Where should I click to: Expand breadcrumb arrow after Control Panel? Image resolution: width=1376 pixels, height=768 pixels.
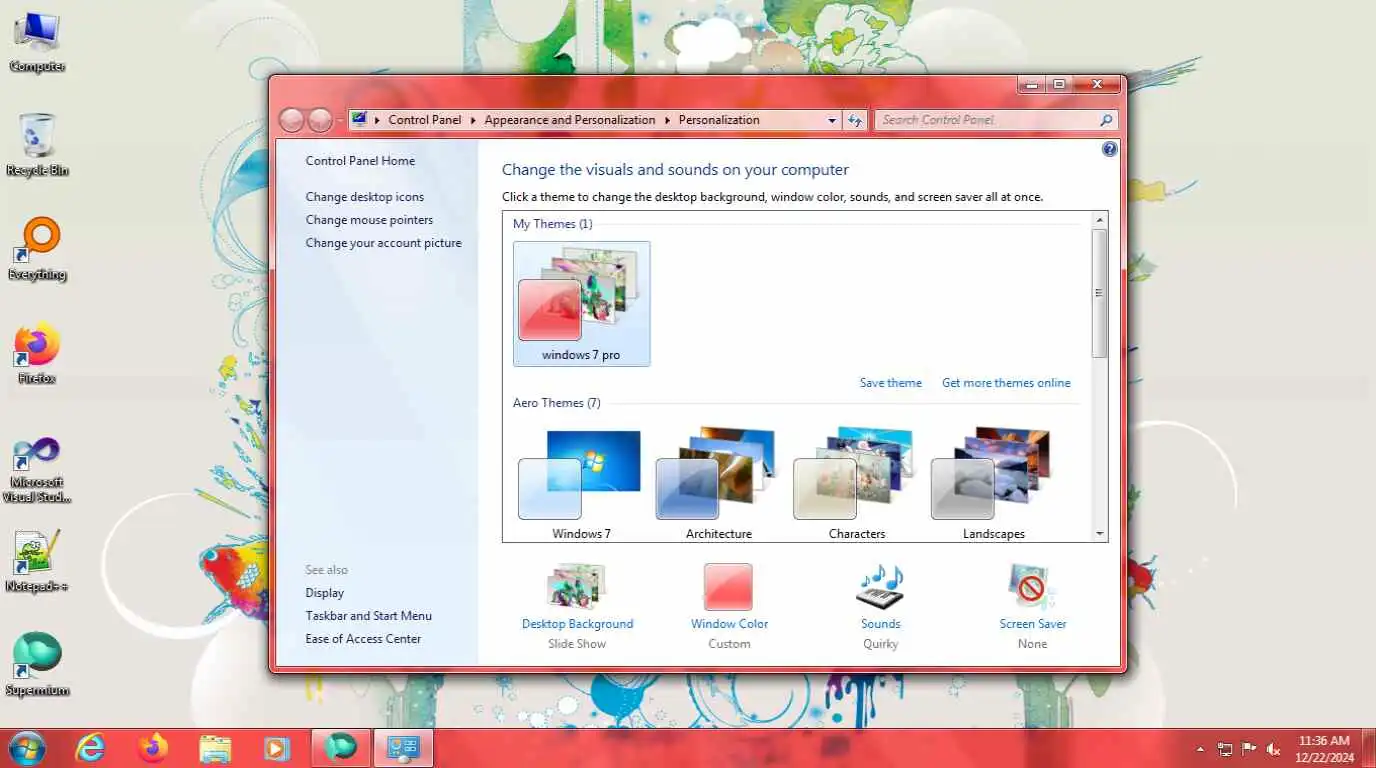pyautogui.click(x=473, y=120)
